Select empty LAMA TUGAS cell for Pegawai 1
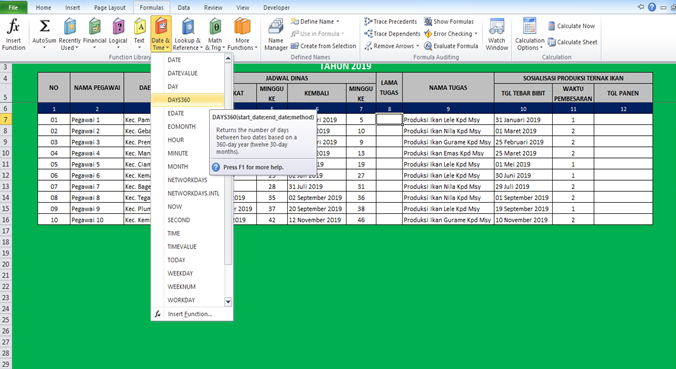The width and height of the screenshot is (676, 369). (x=389, y=119)
